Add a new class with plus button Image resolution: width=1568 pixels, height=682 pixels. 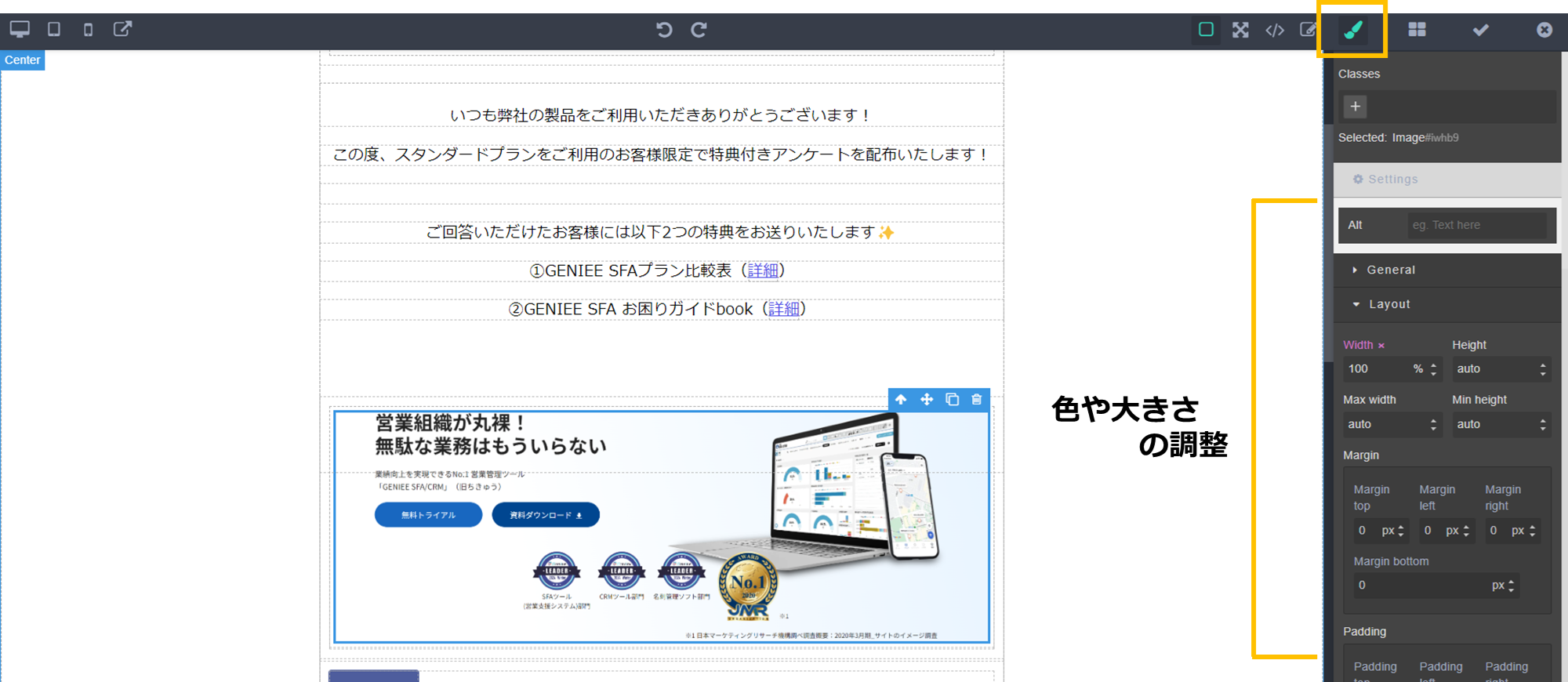[x=1355, y=107]
